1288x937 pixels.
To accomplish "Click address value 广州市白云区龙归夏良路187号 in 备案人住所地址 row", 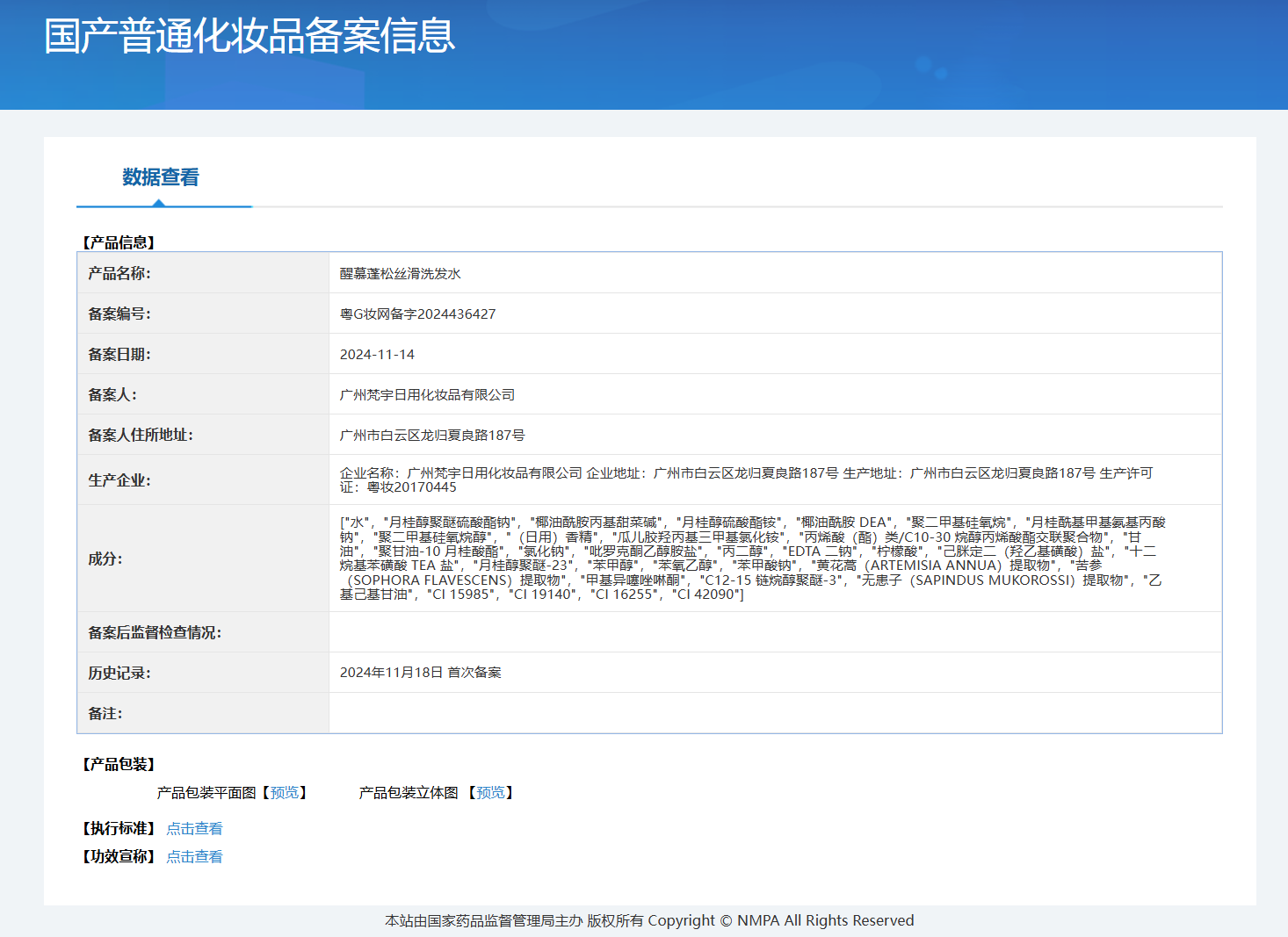I will click(432, 436).
